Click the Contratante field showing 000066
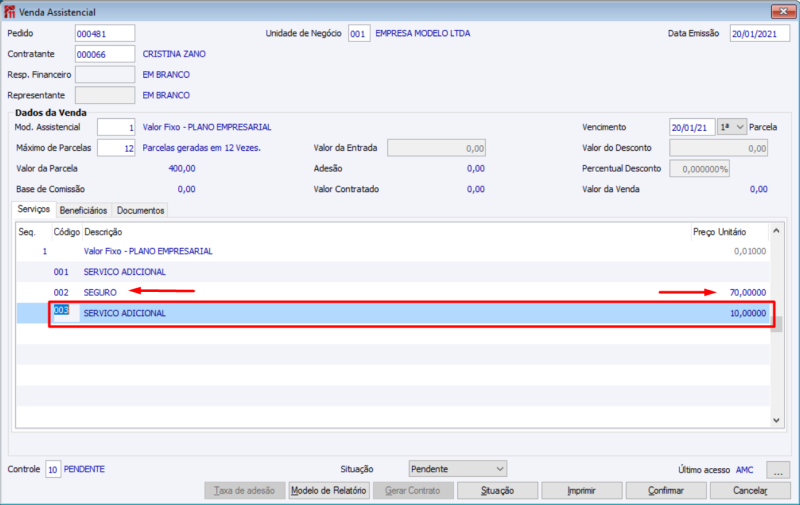Viewport: 800px width, 505px height. [x=105, y=54]
